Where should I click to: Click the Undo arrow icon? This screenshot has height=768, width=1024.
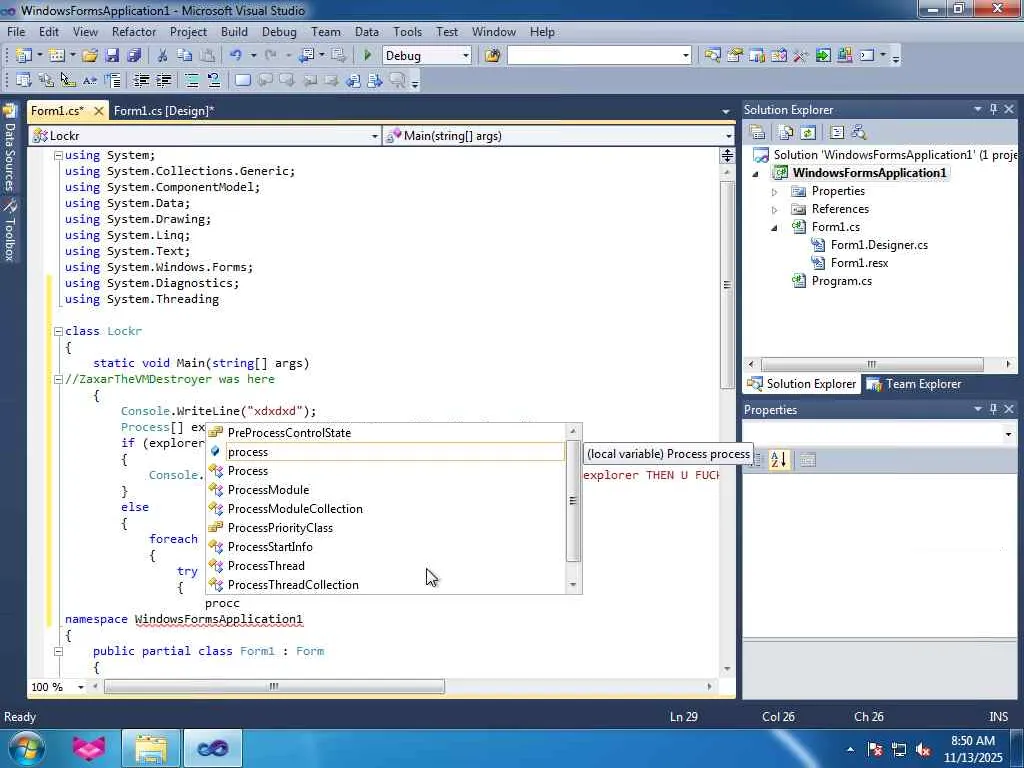236,56
